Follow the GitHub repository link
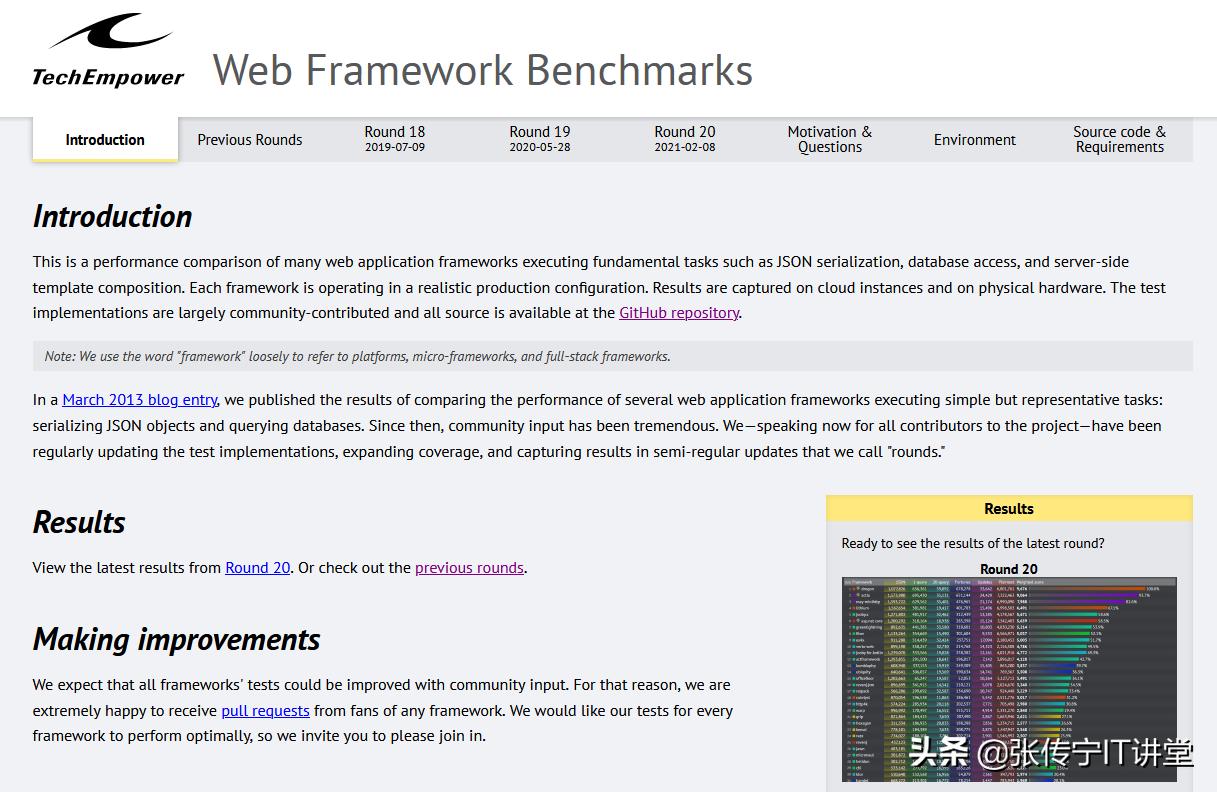The image size is (1217, 792). (678, 313)
